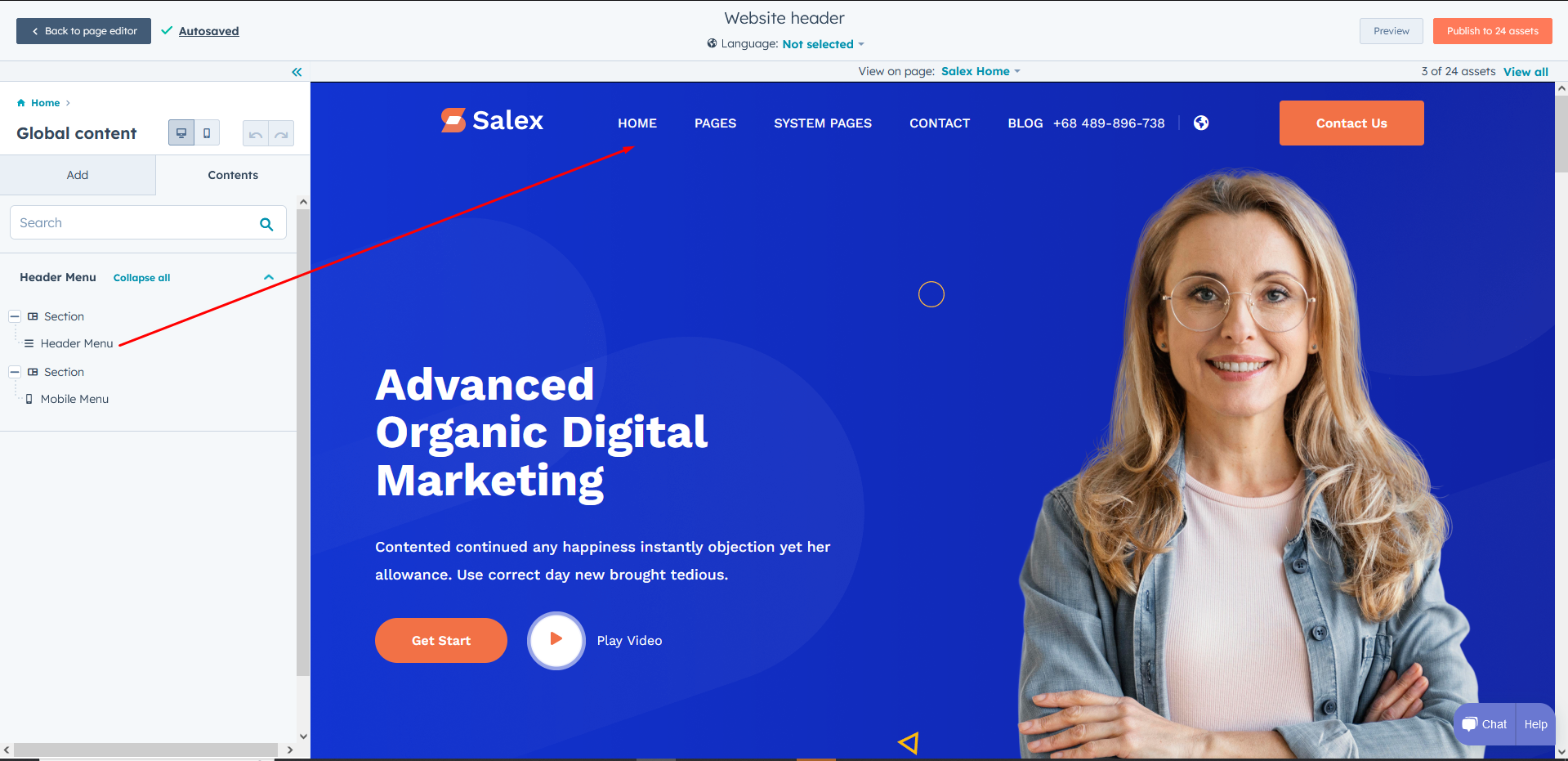
Task: Click Publish to 24 assets button
Action: pos(1492,31)
